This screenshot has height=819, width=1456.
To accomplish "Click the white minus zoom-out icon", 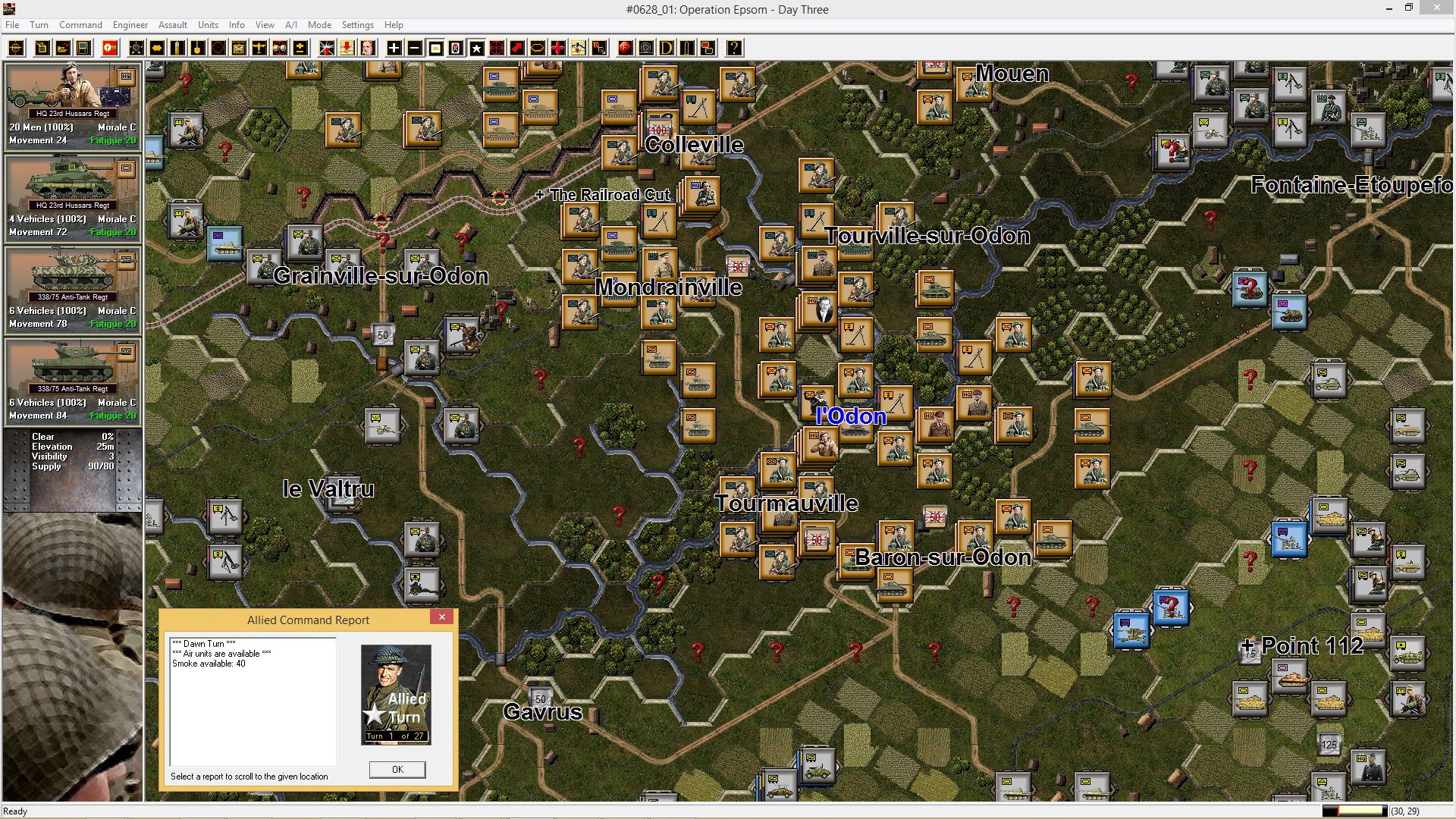I will (x=415, y=48).
